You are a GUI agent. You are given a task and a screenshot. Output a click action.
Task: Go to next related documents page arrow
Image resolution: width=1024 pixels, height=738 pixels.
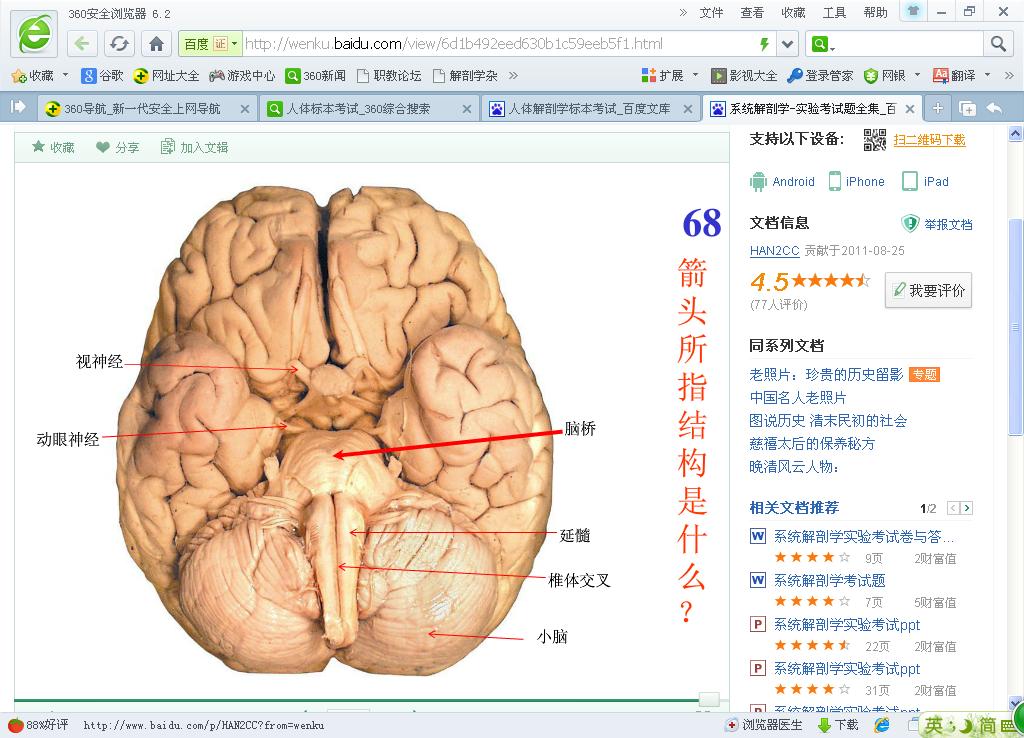click(967, 508)
